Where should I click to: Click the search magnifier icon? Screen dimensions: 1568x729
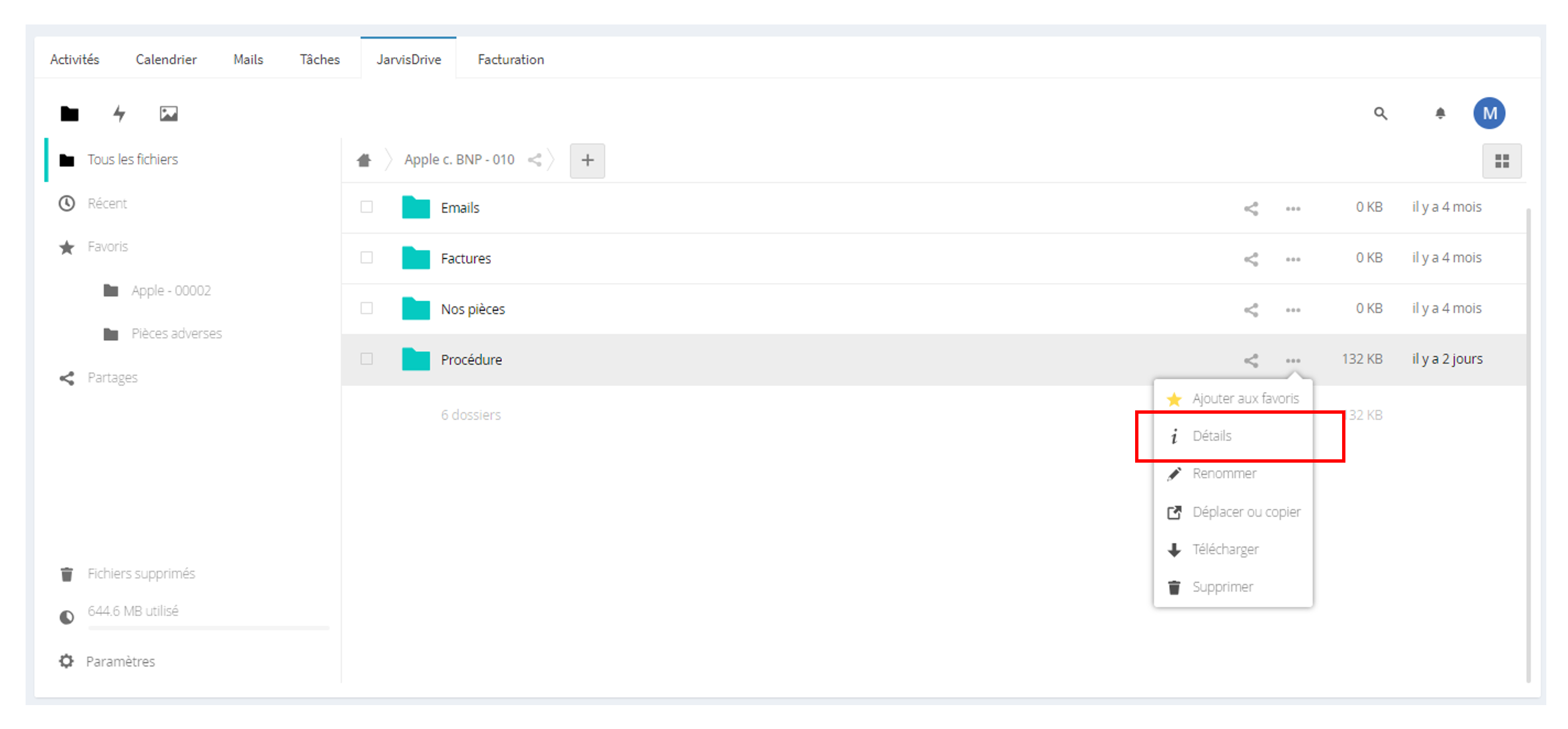(x=1380, y=113)
